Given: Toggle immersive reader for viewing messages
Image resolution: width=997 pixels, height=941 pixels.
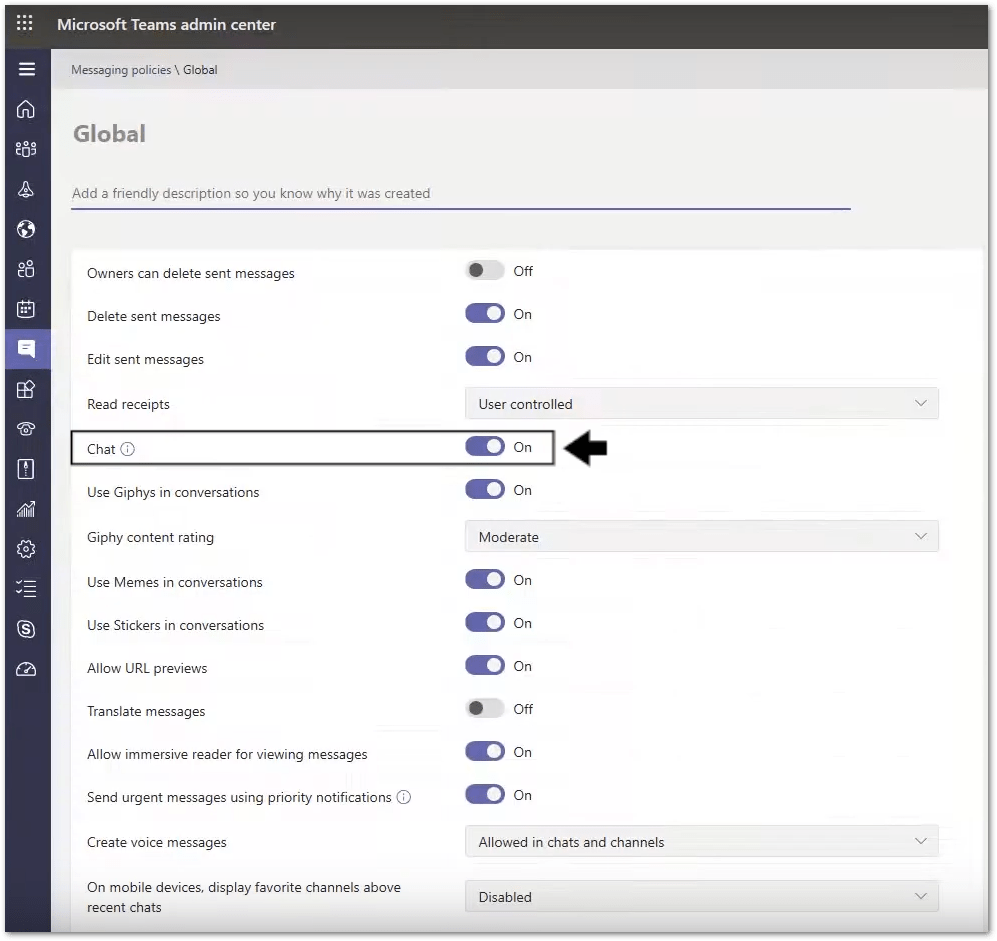Looking at the screenshot, I should [485, 752].
